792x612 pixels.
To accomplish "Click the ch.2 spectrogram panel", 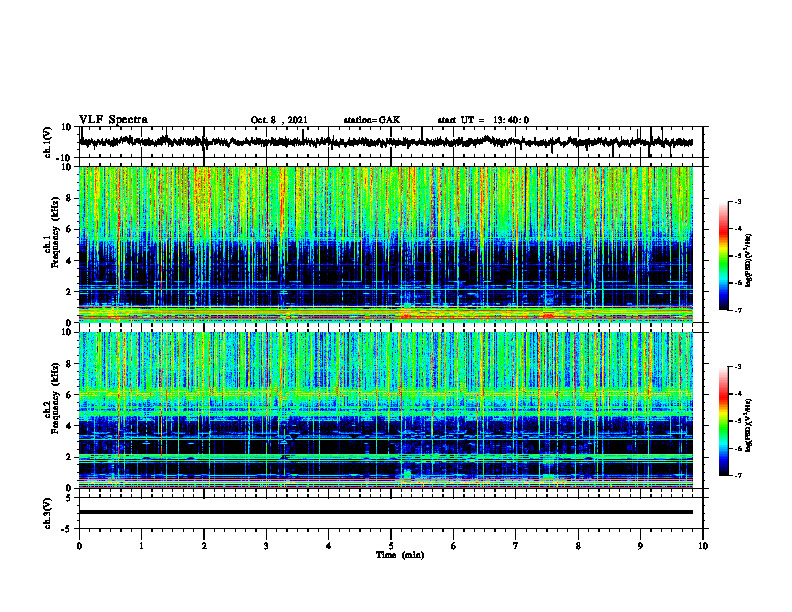I will 386,410.
